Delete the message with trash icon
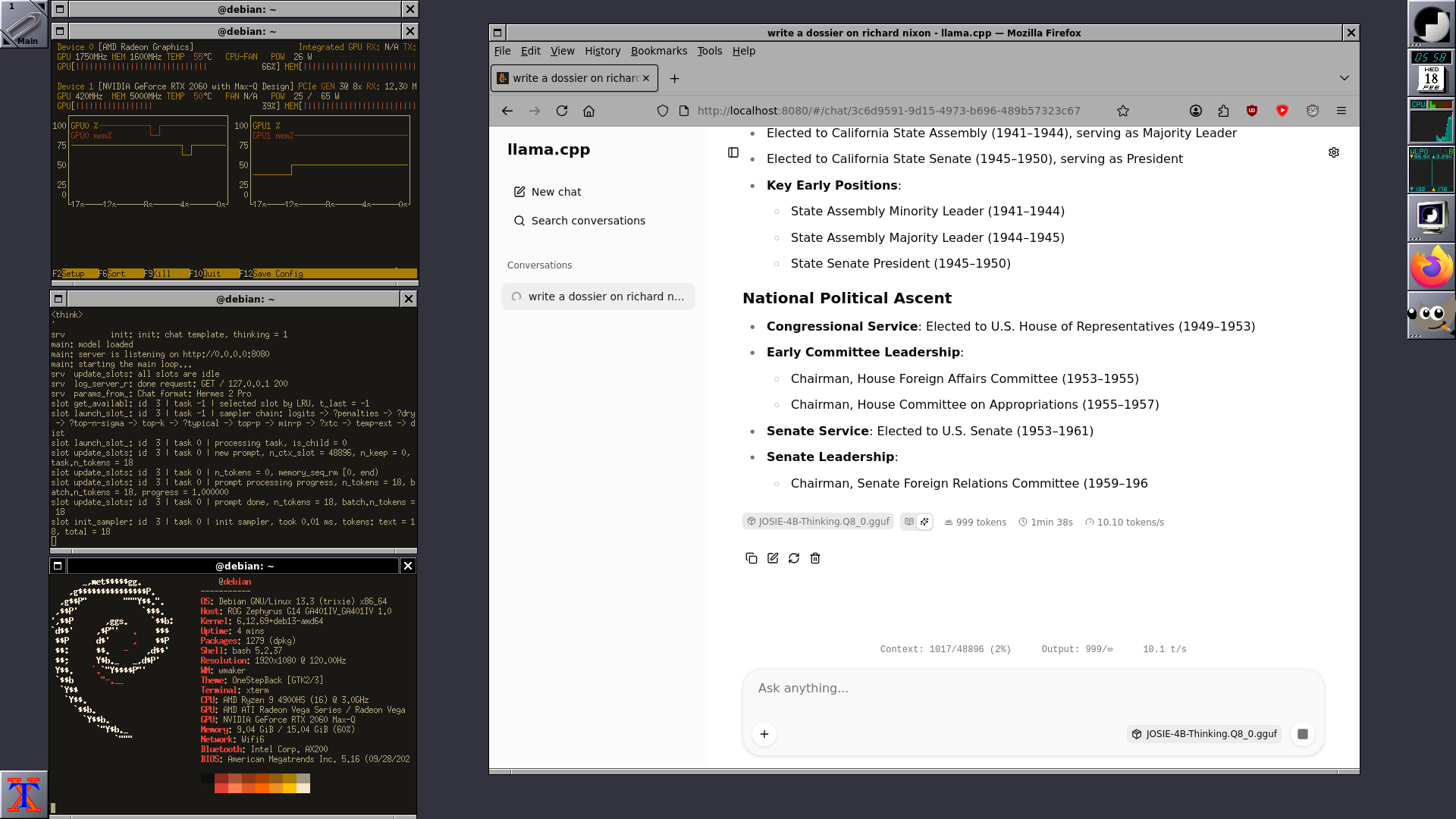 (814, 558)
